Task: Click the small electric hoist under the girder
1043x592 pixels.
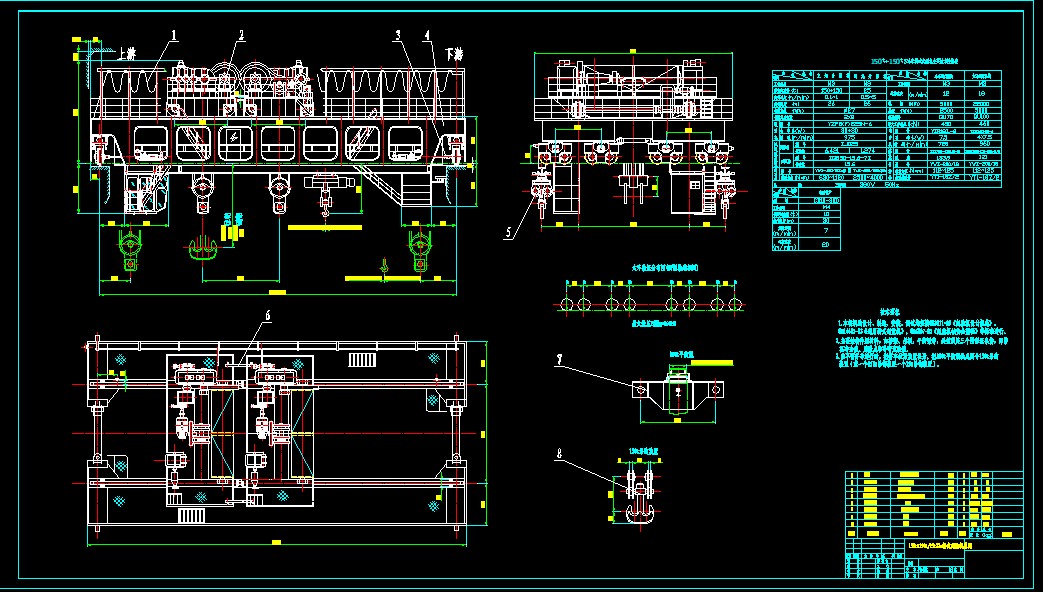Action: tap(326, 184)
